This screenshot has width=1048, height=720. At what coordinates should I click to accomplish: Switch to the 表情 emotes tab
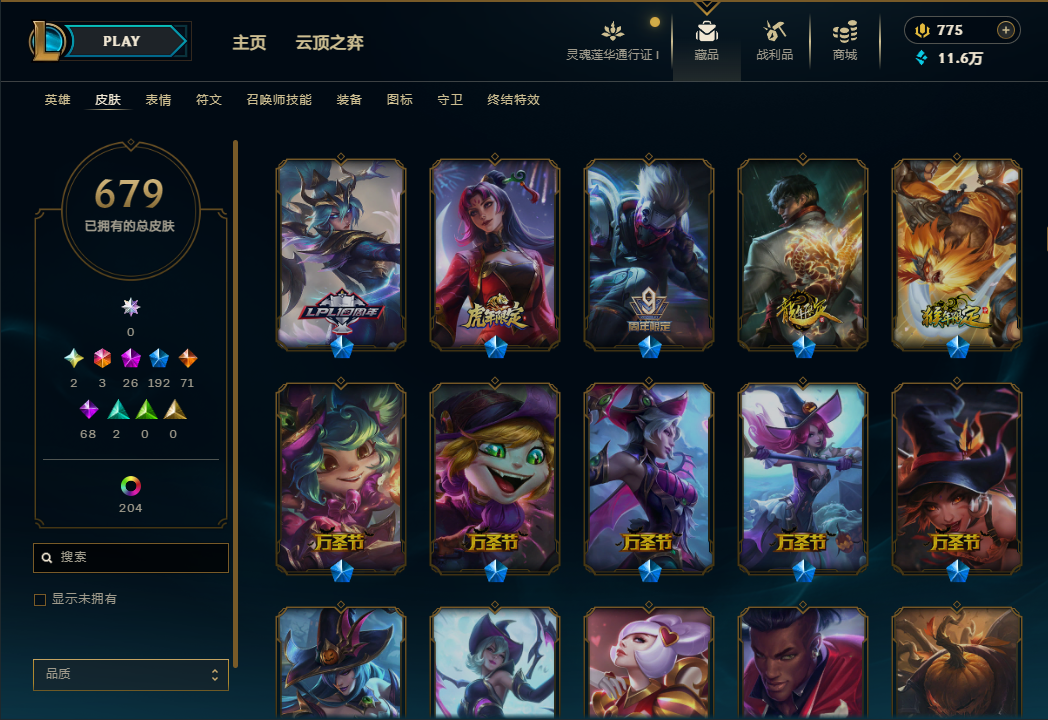point(158,100)
